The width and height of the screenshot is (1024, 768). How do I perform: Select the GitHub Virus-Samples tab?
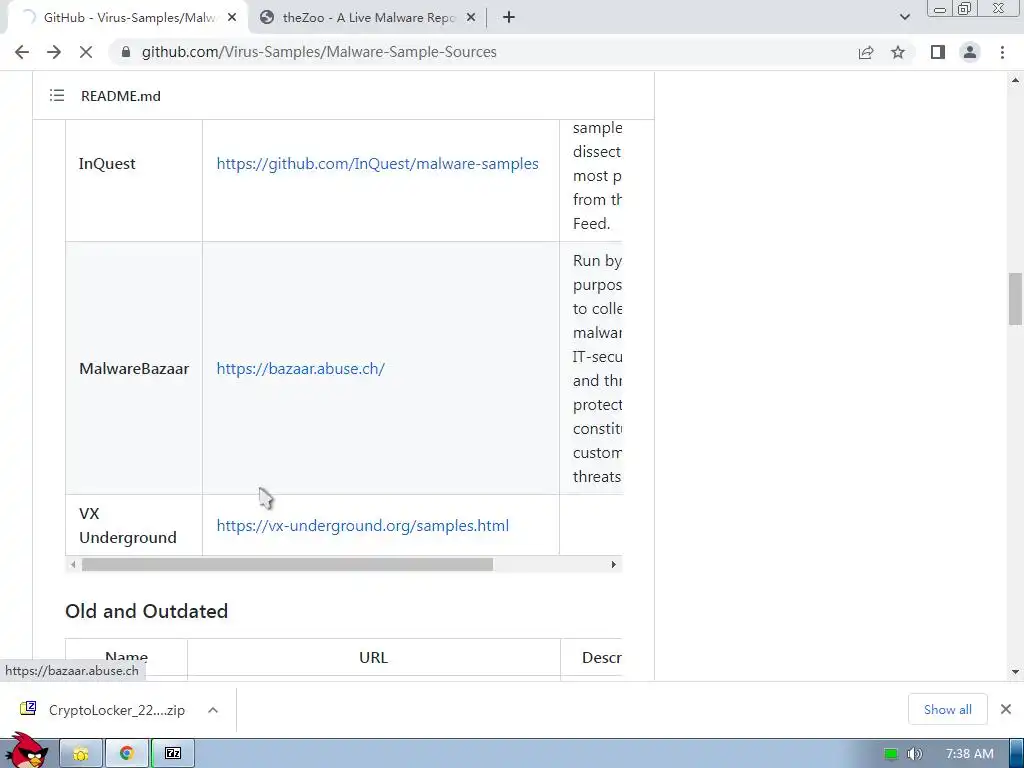127,18
